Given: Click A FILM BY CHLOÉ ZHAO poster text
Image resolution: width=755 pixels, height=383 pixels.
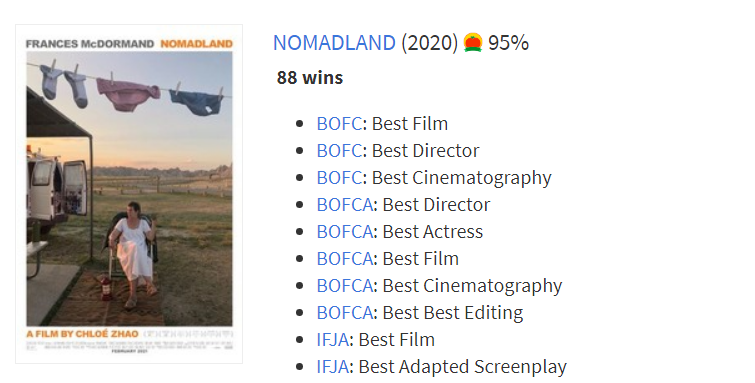Looking at the screenshot, I should pyautogui.click(x=82, y=334).
